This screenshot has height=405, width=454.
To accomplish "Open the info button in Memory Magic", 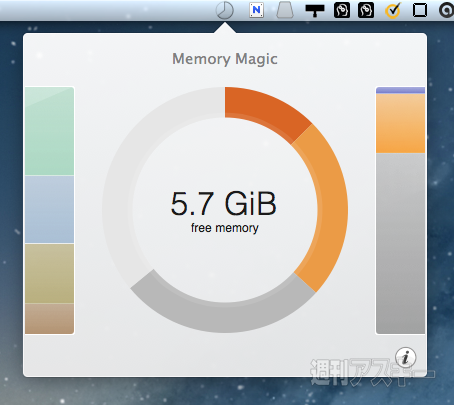I will click(405, 357).
